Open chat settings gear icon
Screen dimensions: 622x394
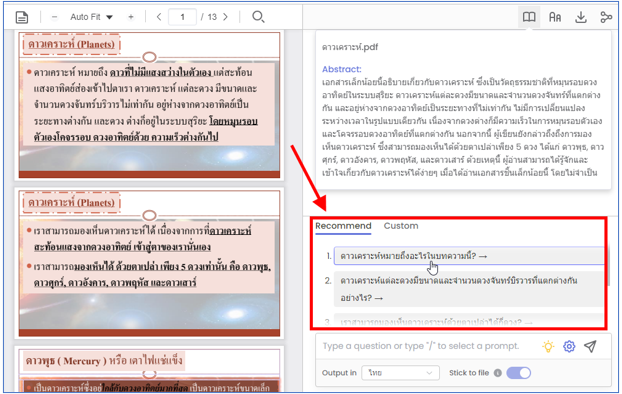coord(569,346)
